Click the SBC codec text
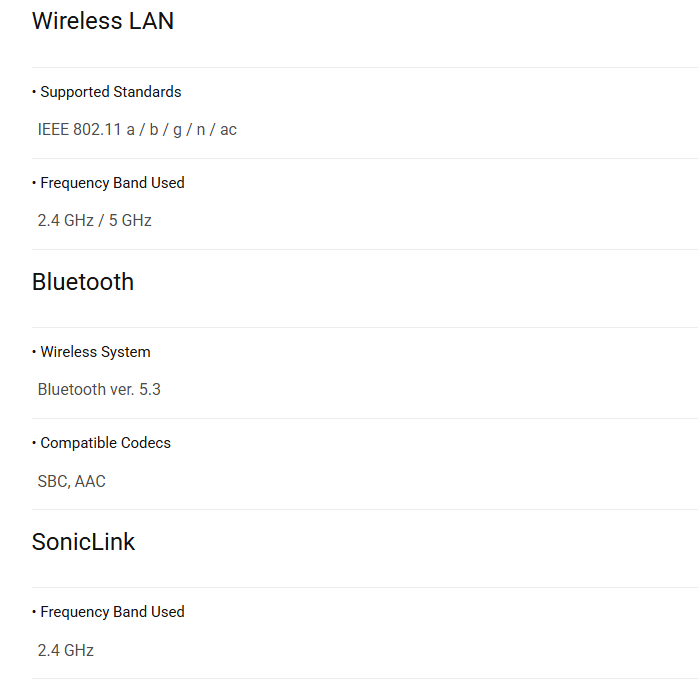Viewport: 698px width, 683px height. pyautogui.click(x=52, y=482)
